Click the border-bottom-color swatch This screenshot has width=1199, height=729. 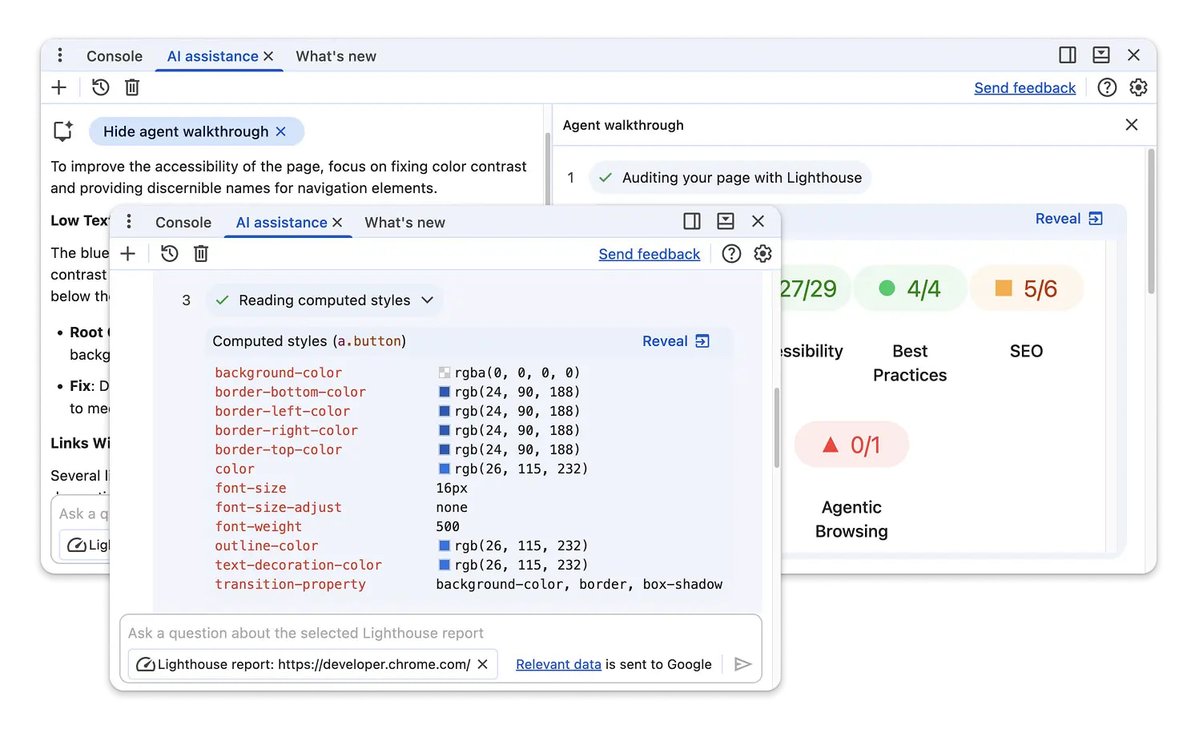(x=444, y=392)
